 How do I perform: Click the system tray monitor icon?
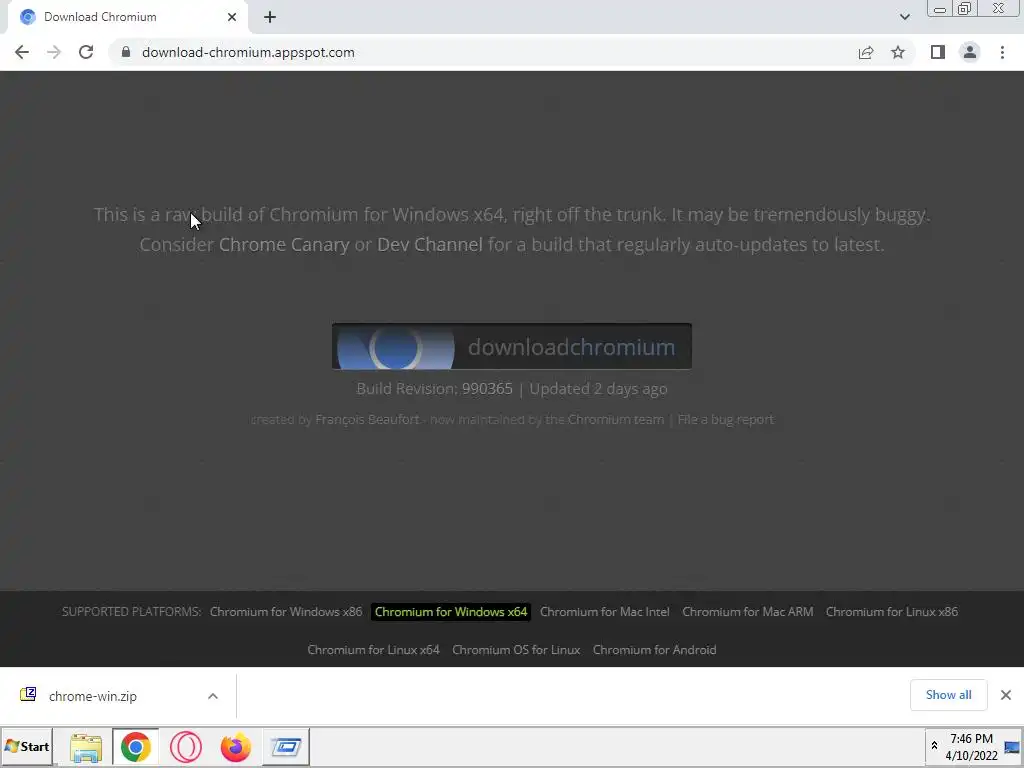click(1012, 747)
